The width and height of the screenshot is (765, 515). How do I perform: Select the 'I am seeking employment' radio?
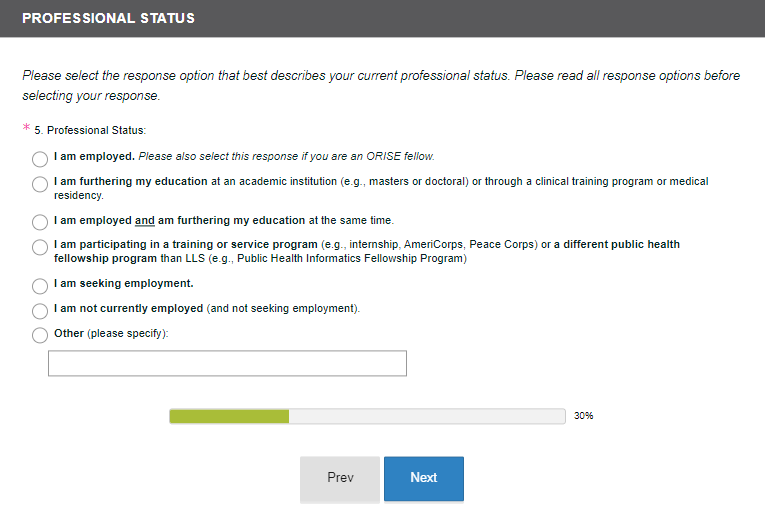click(40, 286)
